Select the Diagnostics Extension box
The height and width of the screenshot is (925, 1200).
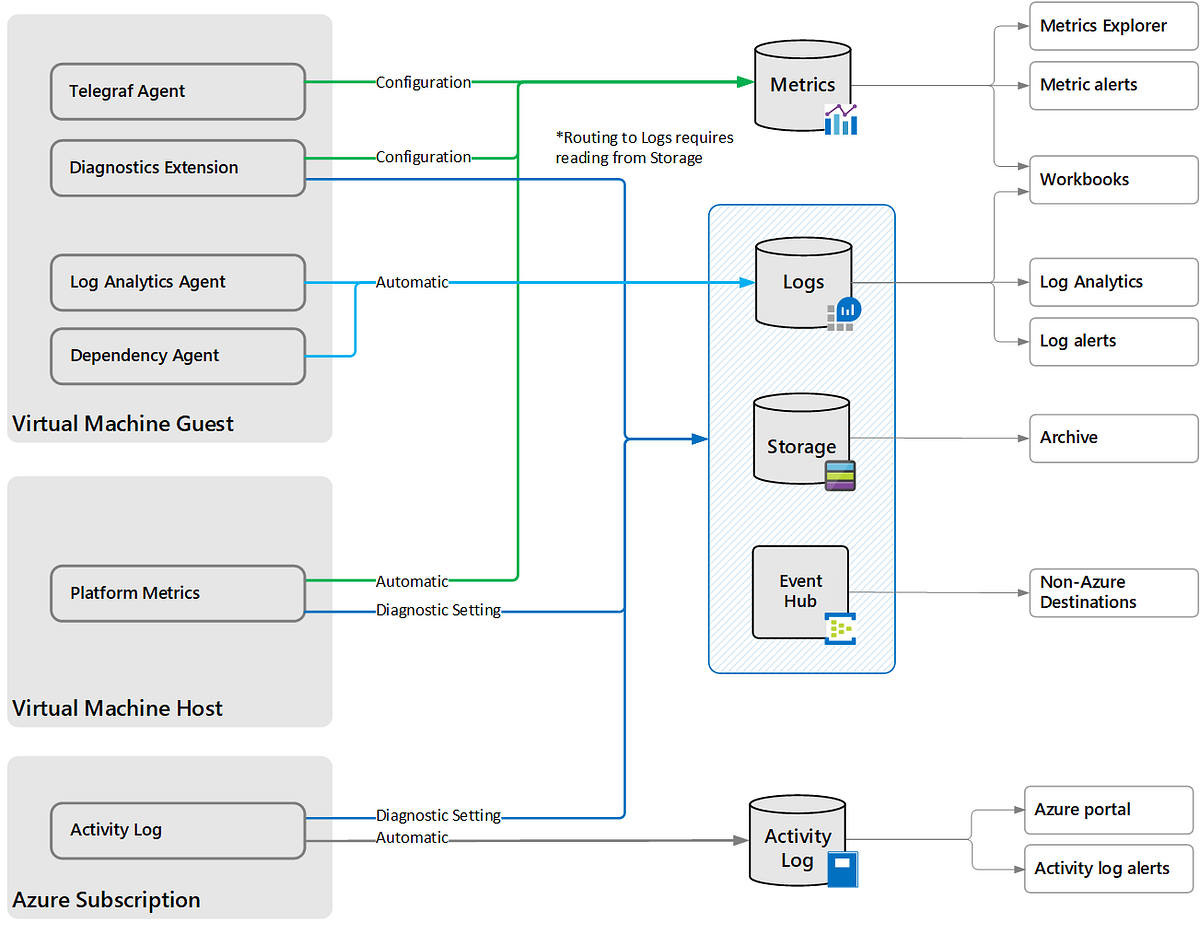pyautogui.click(x=177, y=167)
